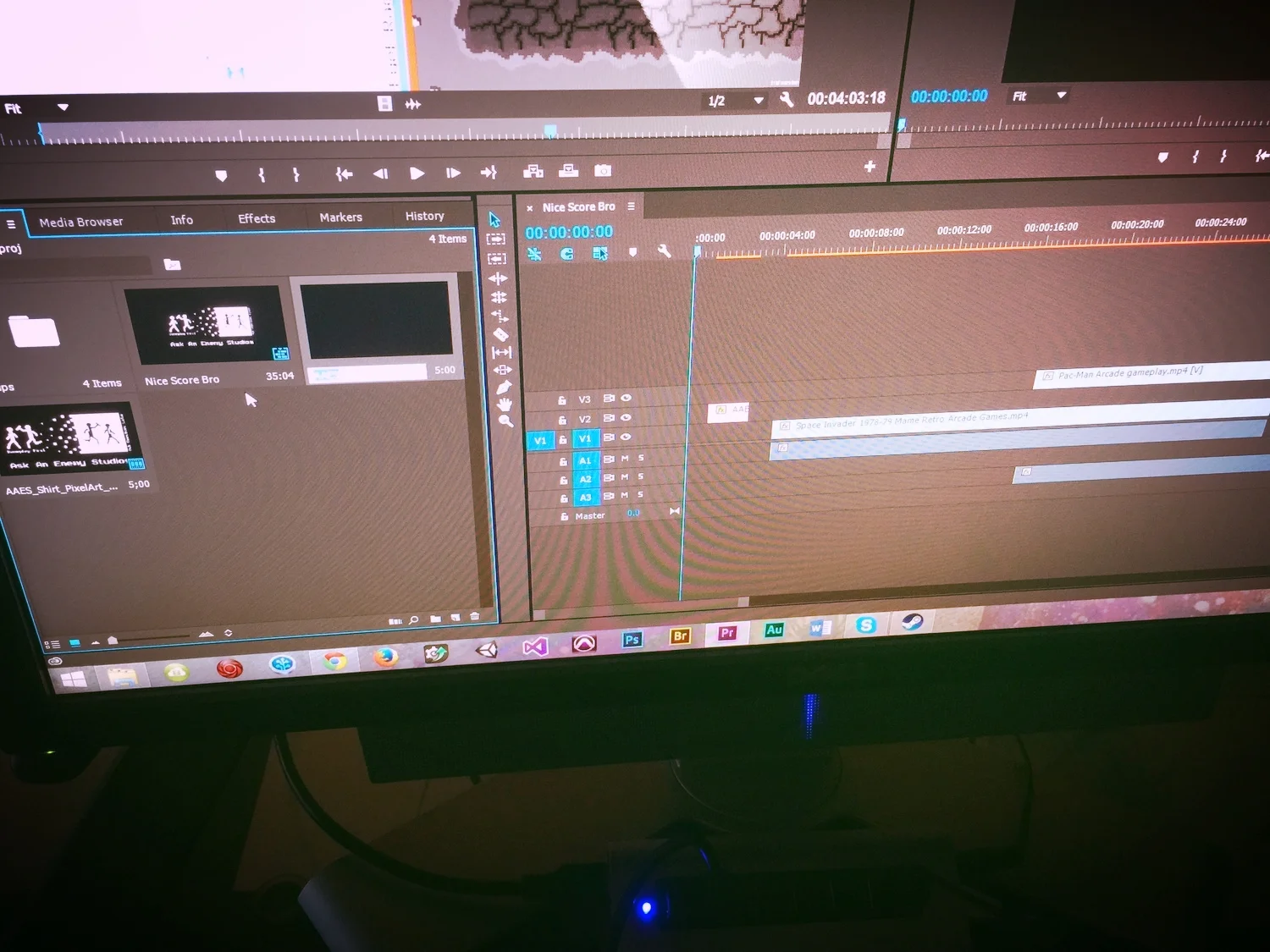The image size is (1270, 952).
Task: Step forward one frame in Source monitor
Action: click(x=453, y=173)
